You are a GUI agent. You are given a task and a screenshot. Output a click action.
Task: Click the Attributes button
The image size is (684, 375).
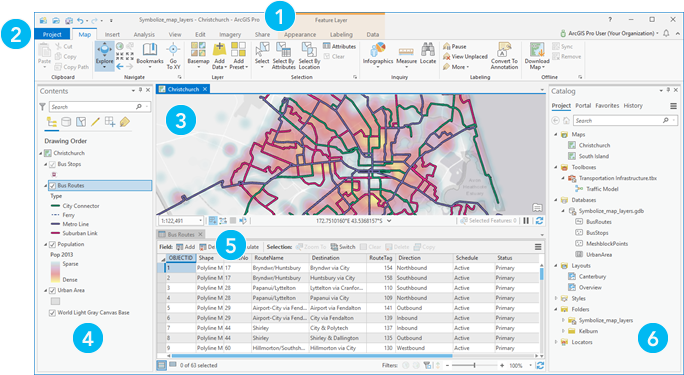339,46
